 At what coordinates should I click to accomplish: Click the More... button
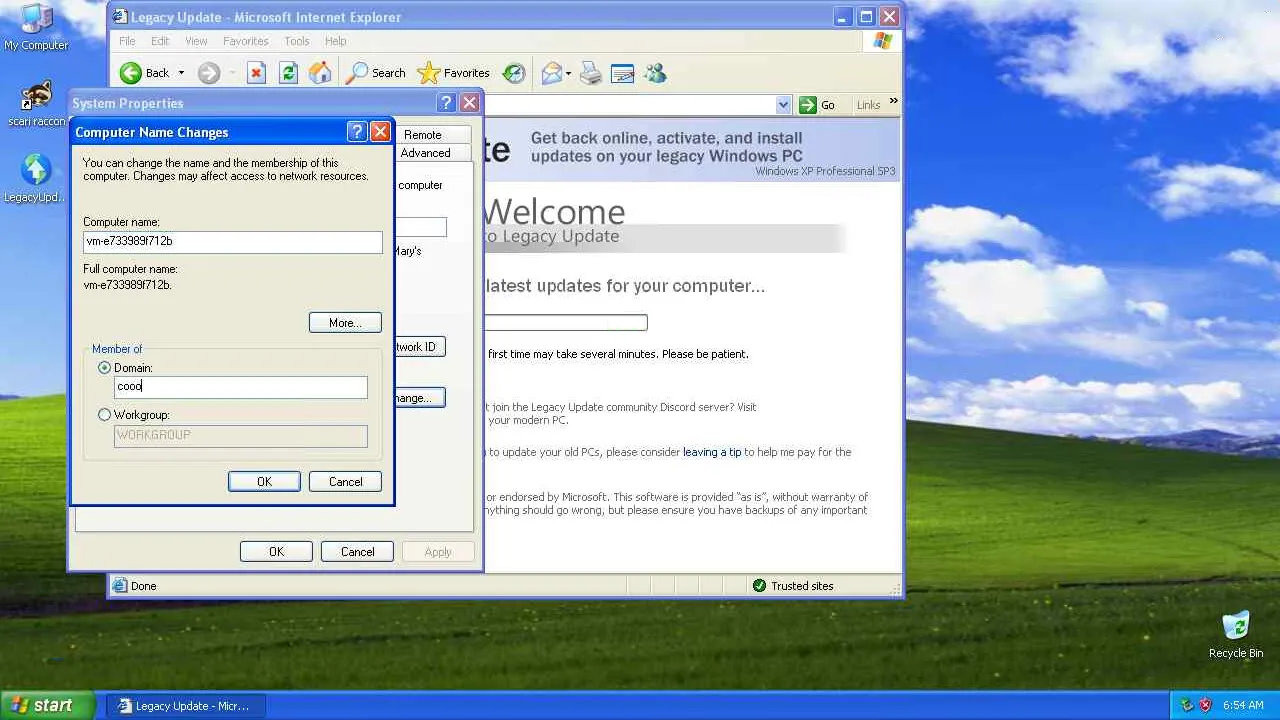[x=345, y=323]
